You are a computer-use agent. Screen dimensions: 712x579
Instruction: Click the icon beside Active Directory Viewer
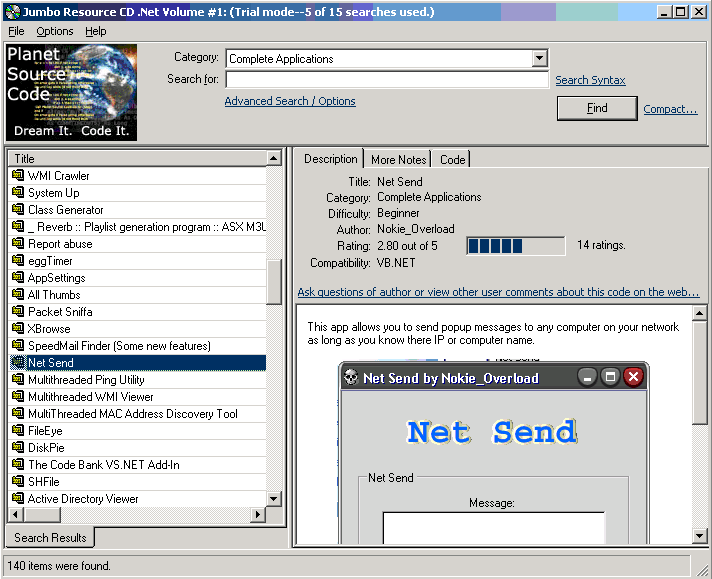[x=18, y=498]
